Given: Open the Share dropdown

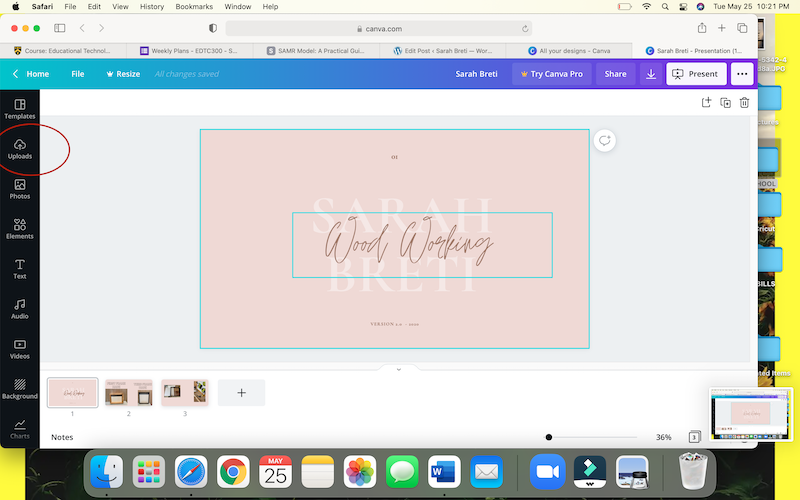Looking at the screenshot, I should (x=615, y=74).
